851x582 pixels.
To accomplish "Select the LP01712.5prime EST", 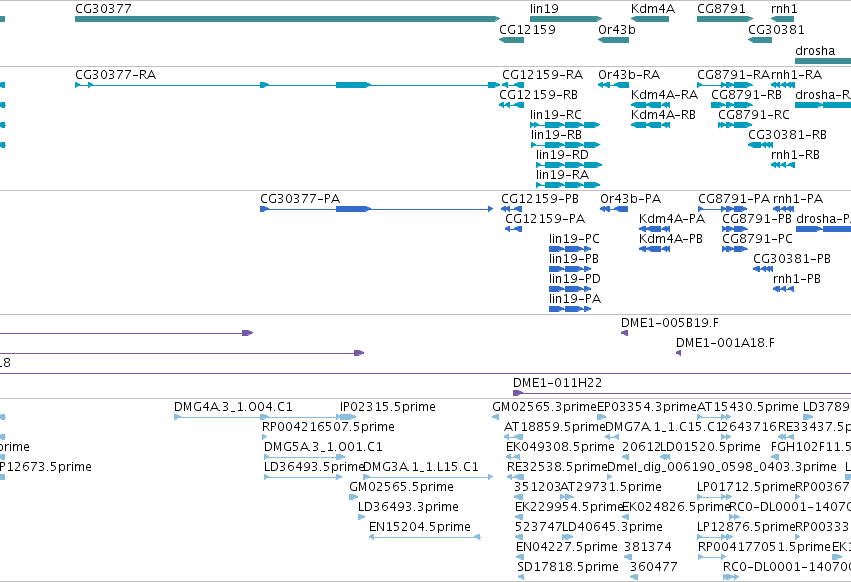I will click(715, 497).
